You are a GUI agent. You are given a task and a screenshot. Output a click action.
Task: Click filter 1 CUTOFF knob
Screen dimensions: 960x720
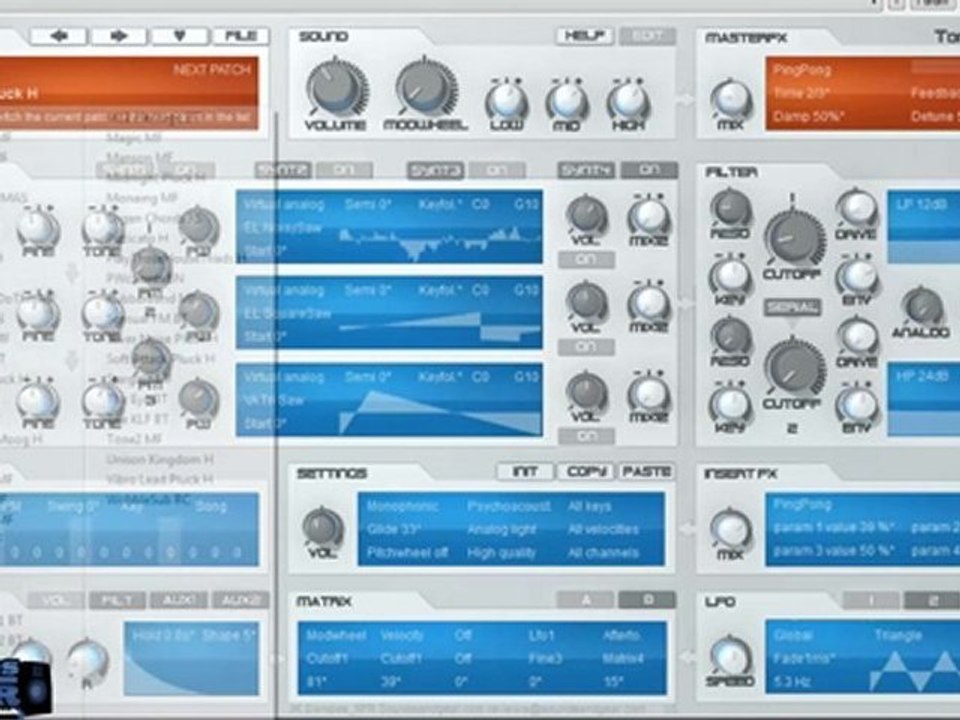[x=793, y=238]
